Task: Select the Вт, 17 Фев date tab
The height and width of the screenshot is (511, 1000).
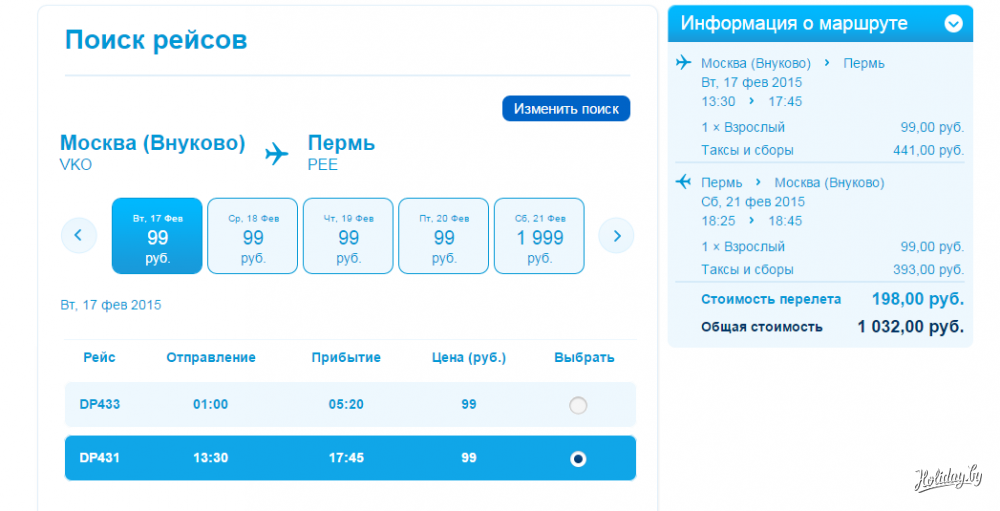Action: [x=157, y=236]
